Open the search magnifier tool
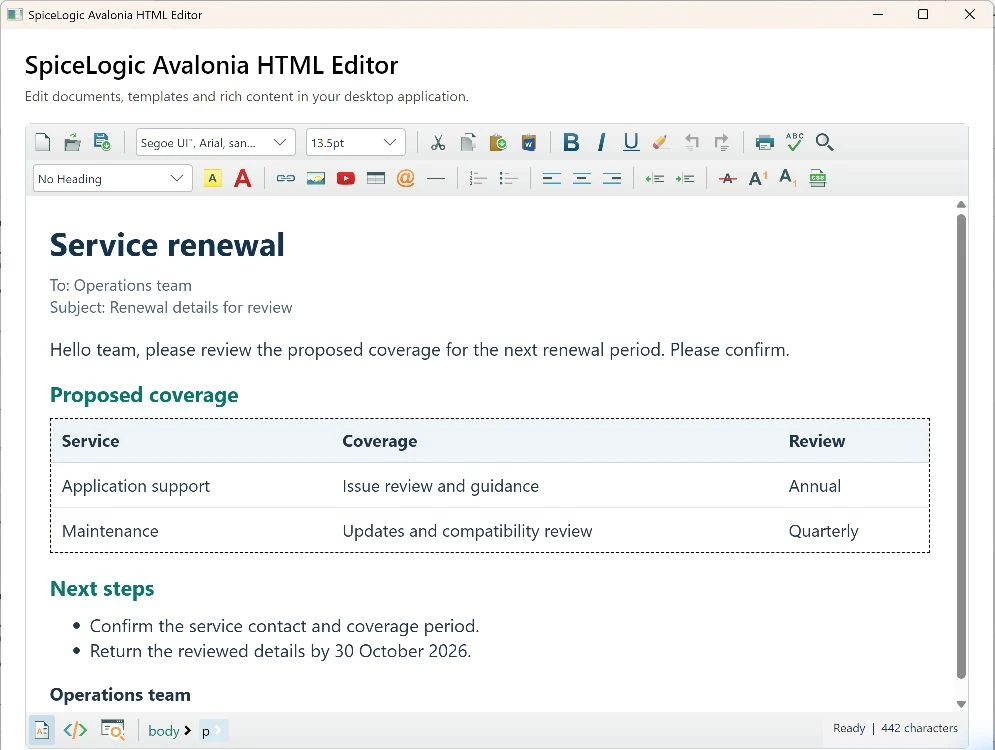Screen dimensions: 995x750 (824, 142)
